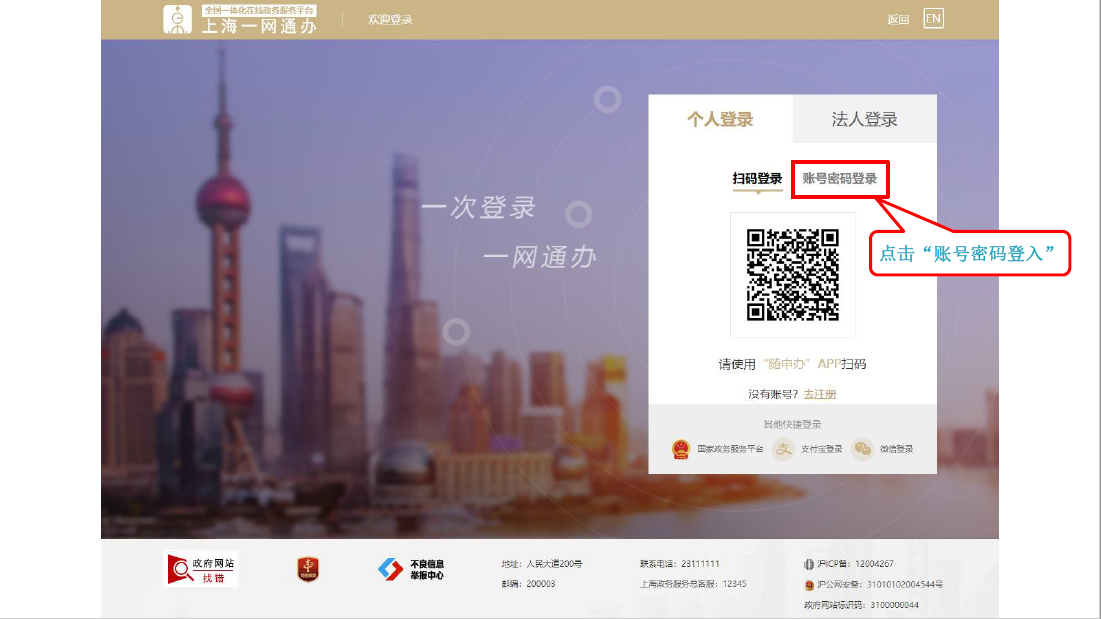
Task: Click the login QR code image
Action: (x=793, y=275)
